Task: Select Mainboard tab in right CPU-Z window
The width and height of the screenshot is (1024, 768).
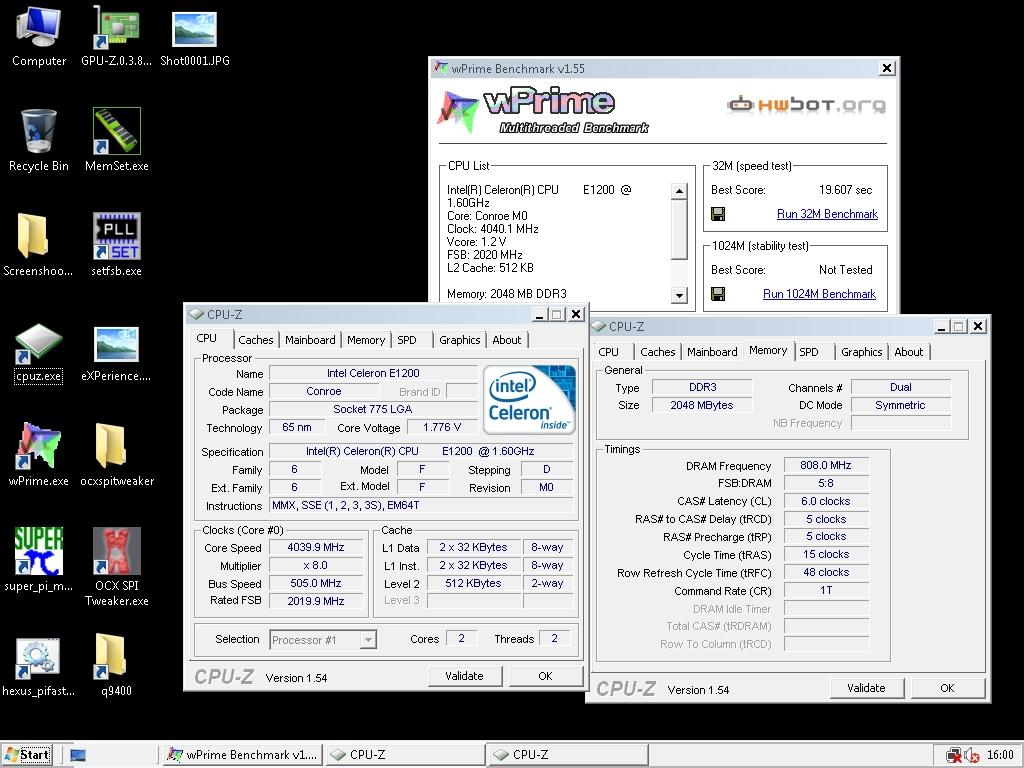Action: [712, 352]
